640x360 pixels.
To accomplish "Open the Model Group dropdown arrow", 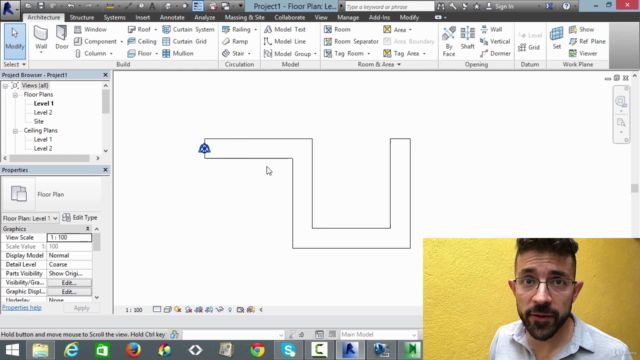I will (x=315, y=54).
